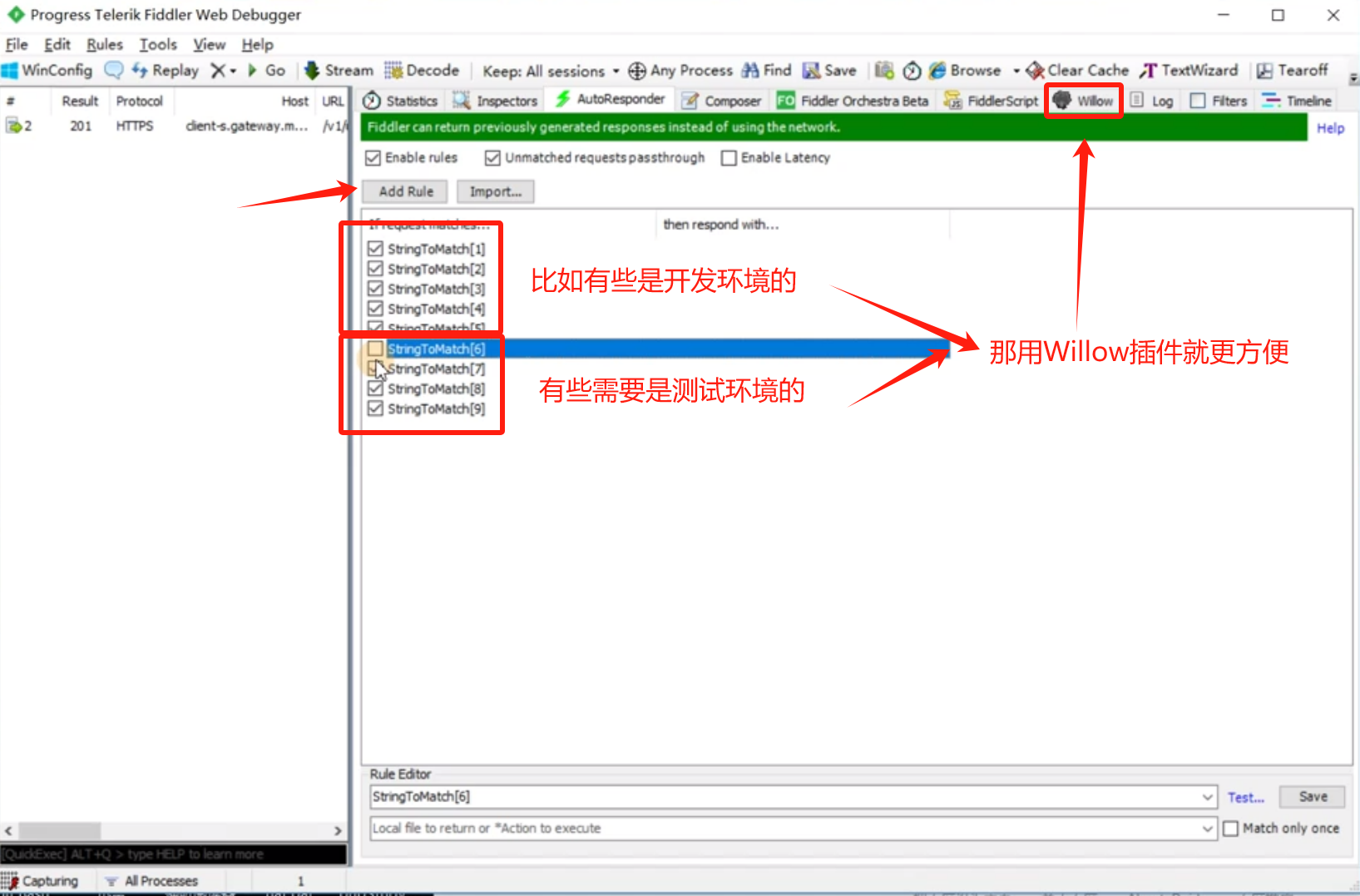Open the TextWizard tool icon
Screen dimensions: 1360x896
coord(1149,71)
